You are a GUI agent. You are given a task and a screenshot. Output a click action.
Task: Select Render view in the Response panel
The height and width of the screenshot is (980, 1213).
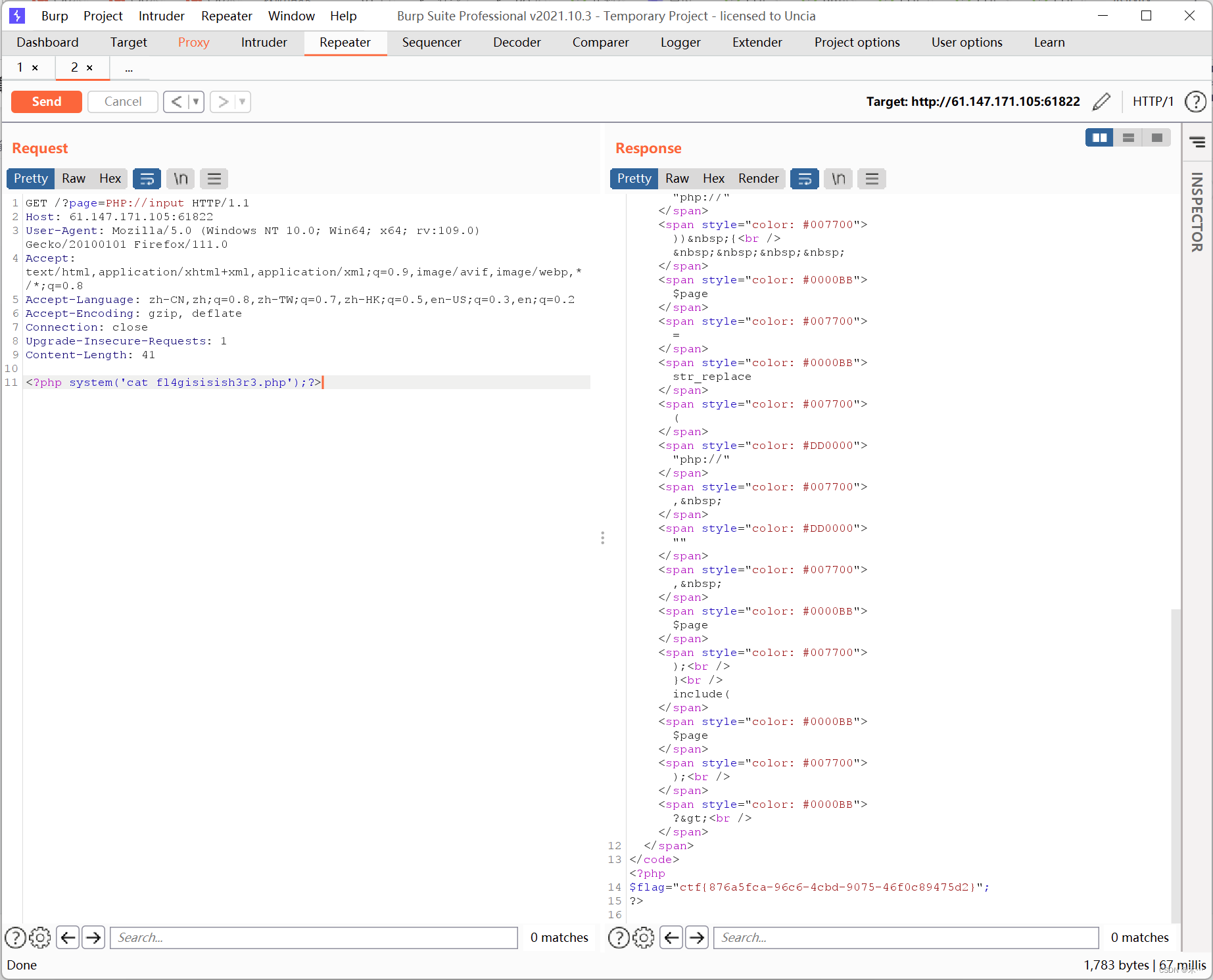(x=758, y=179)
